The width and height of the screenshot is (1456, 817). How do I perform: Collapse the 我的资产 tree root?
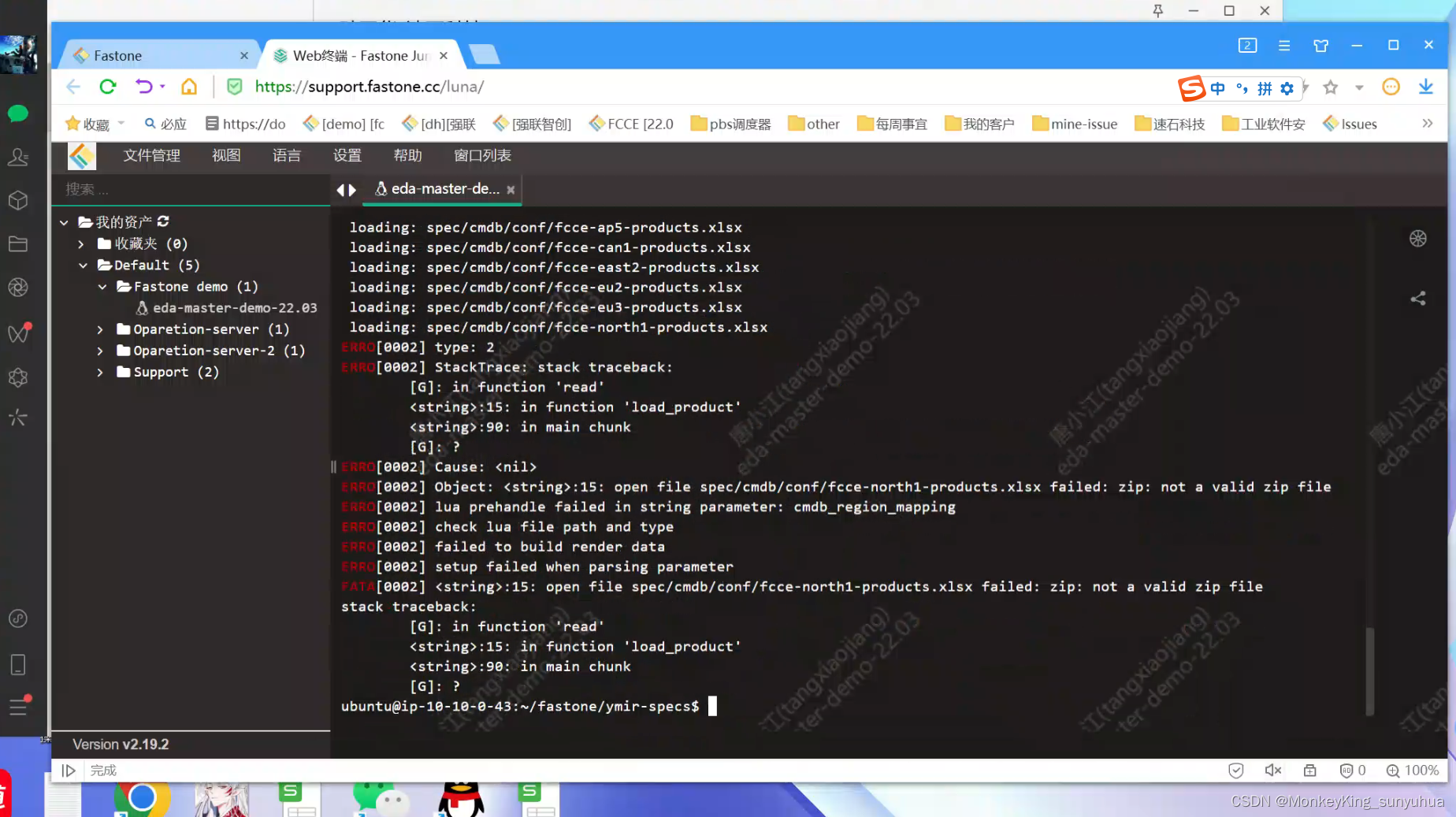64,223
